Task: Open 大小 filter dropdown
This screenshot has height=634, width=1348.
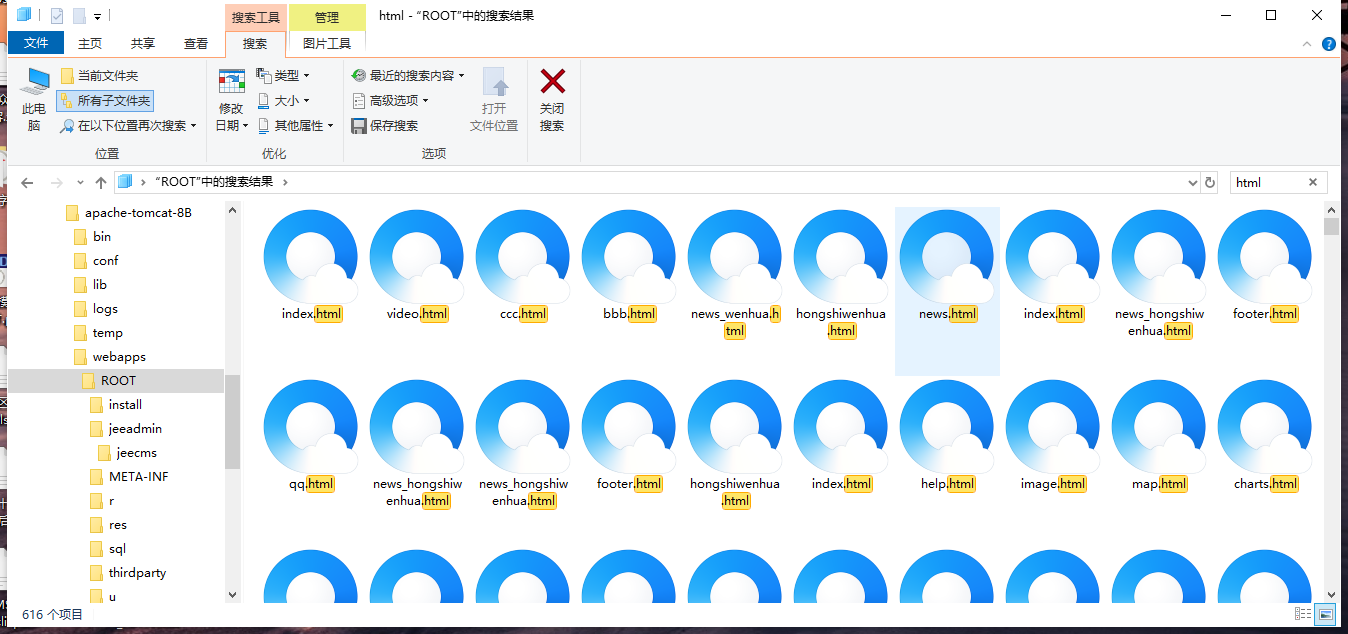Action: [x=283, y=100]
